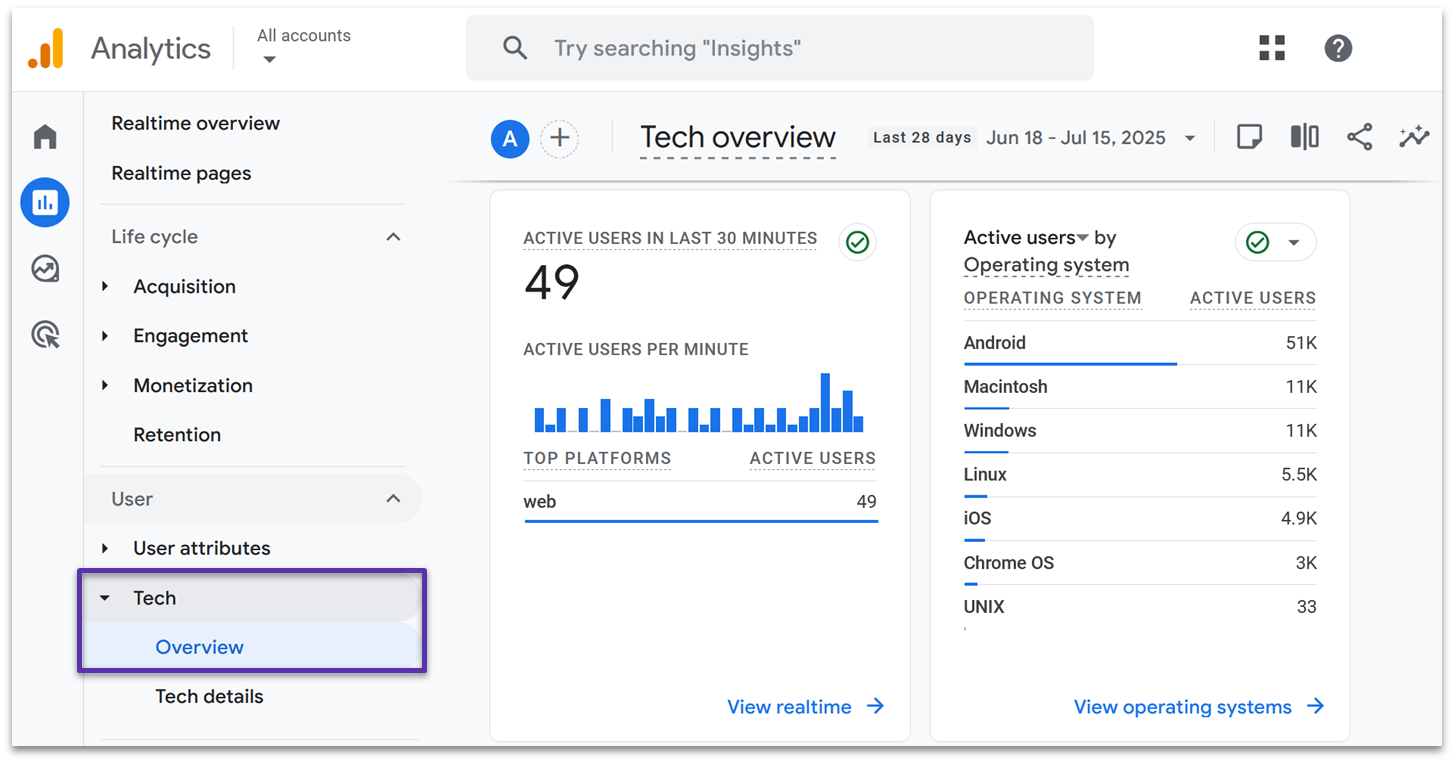The height and width of the screenshot is (763, 1454).
Task: Expand the Monetization menu
Action: [105, 385]
